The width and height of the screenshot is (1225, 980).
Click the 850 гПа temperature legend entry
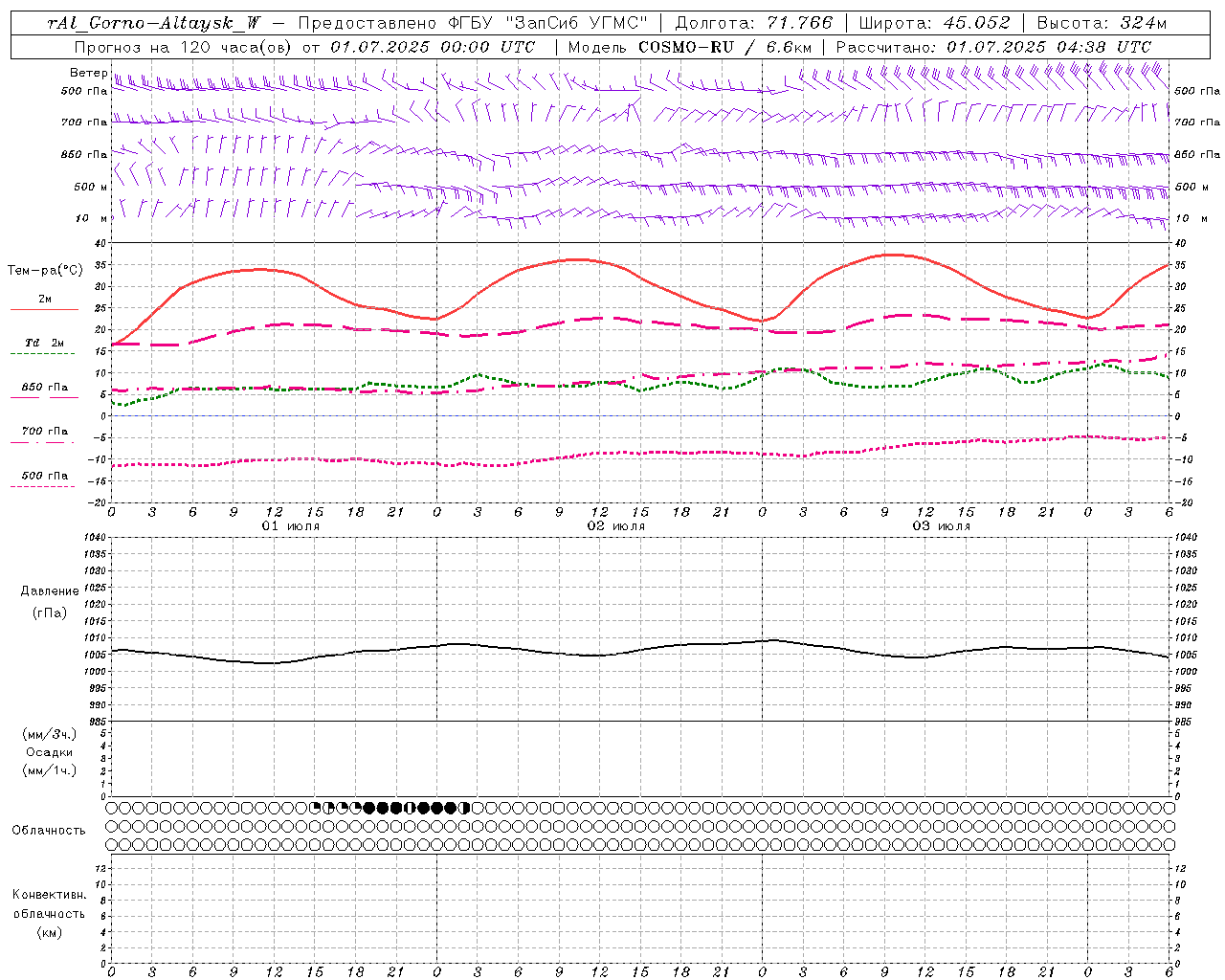(x=44, y=388)
